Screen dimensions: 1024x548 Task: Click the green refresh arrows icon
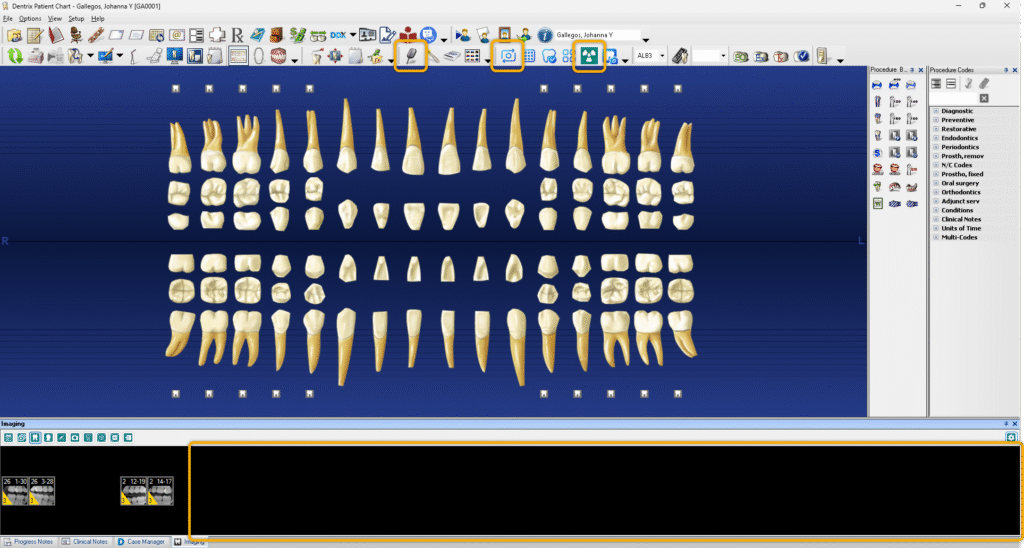(14, 56)
